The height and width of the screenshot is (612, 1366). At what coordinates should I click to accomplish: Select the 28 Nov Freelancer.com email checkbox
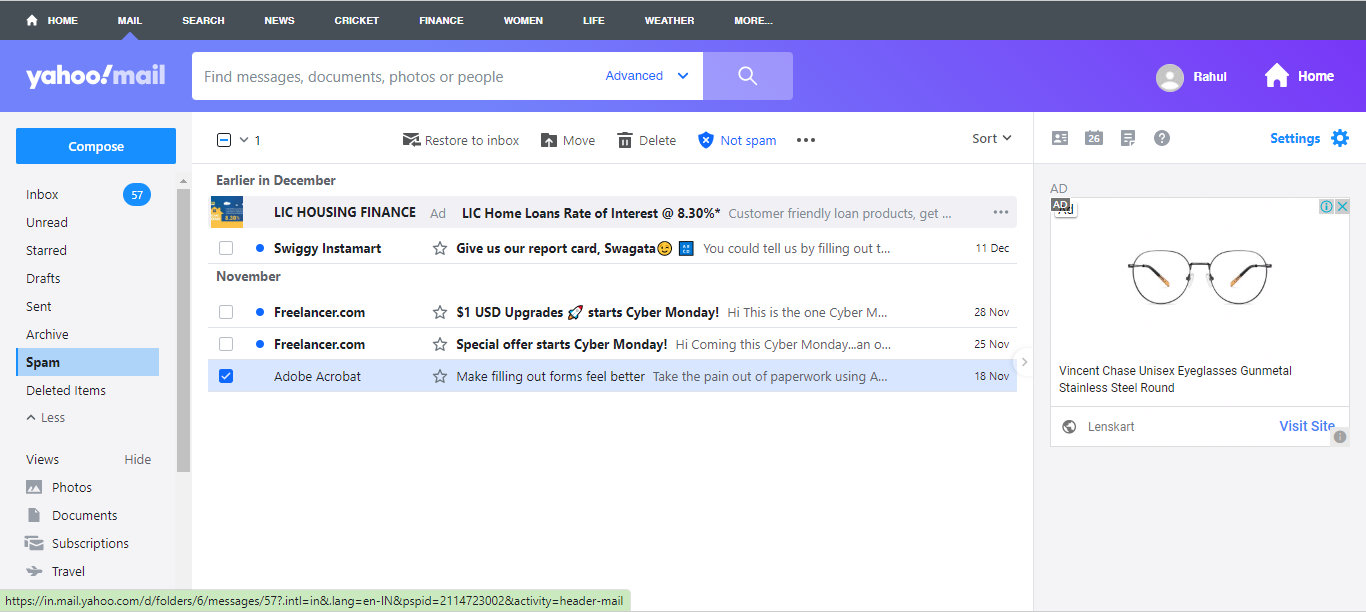pyautogui.click(x=226, y=312)
